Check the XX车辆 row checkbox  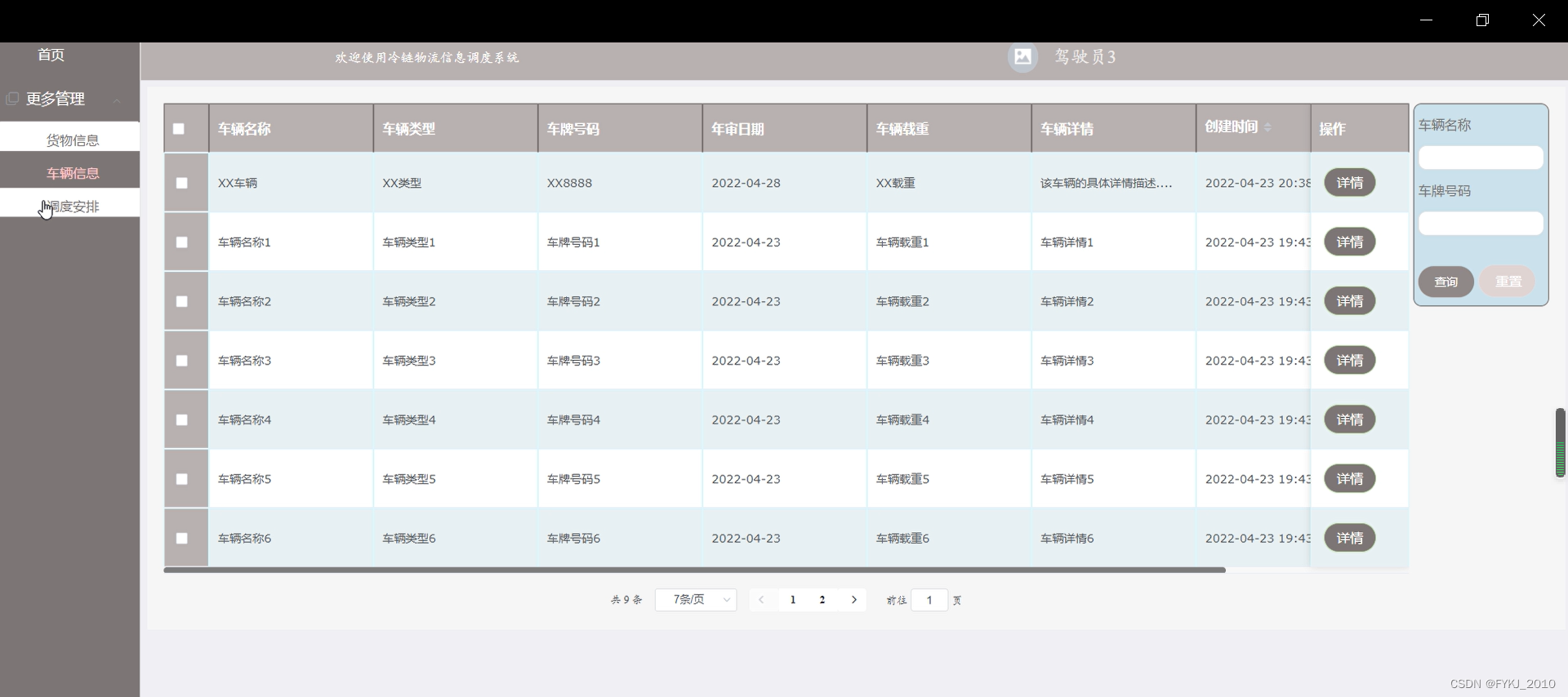182,183
